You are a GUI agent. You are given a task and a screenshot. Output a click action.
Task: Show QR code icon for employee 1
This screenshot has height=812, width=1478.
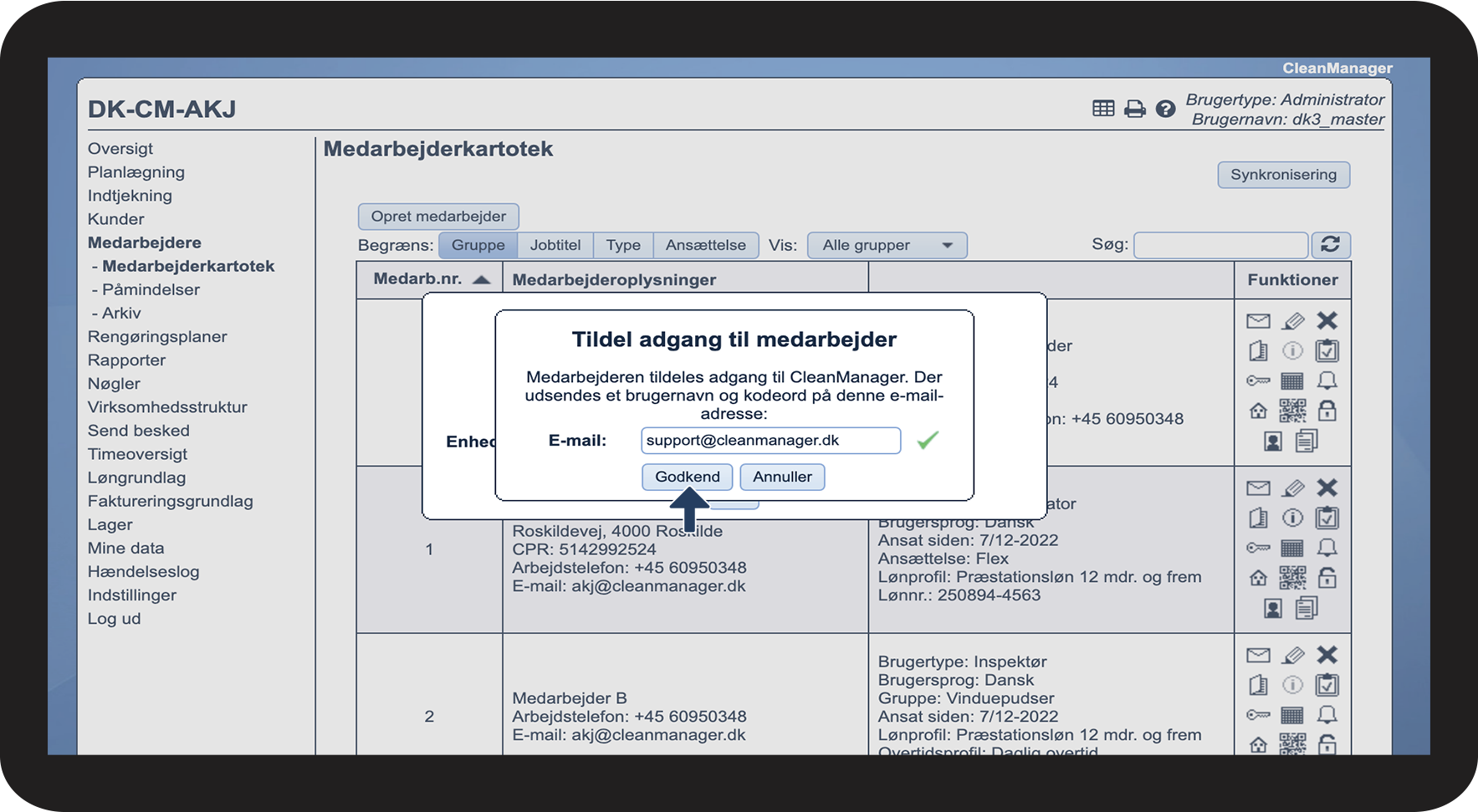1292,578
